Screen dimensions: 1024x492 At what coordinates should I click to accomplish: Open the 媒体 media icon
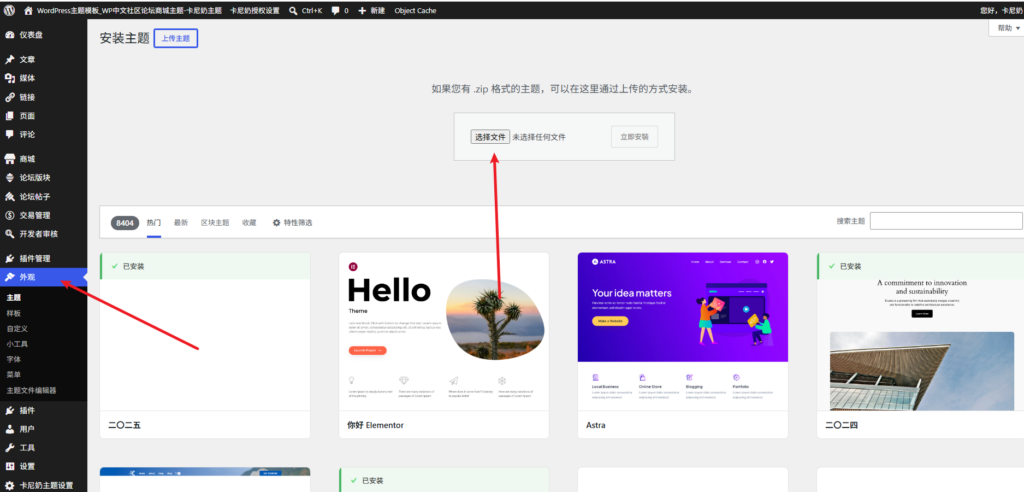point(10,78)
